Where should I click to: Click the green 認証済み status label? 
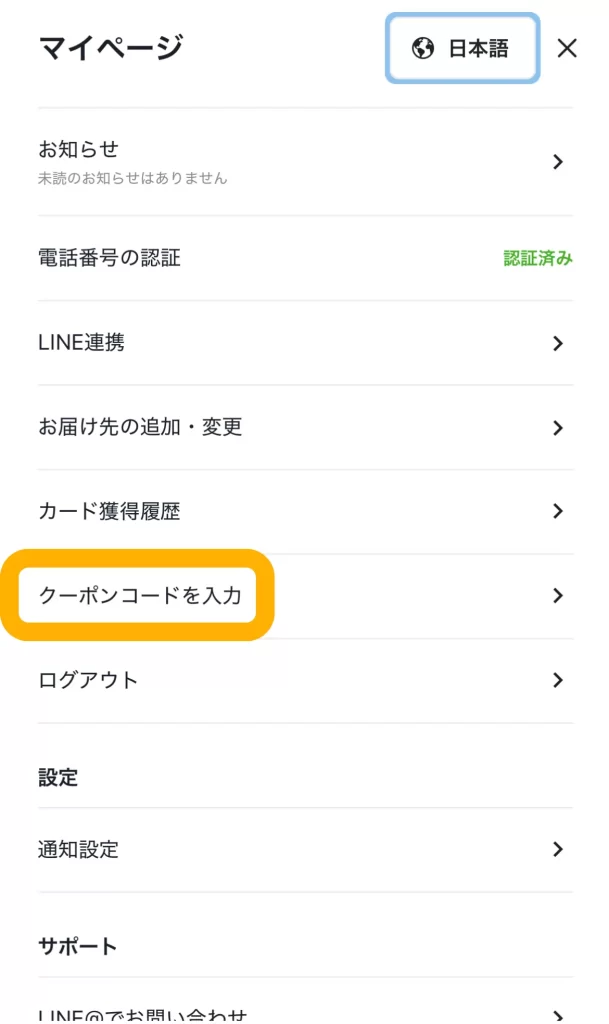pyautogui.click(x=538, y=258)
